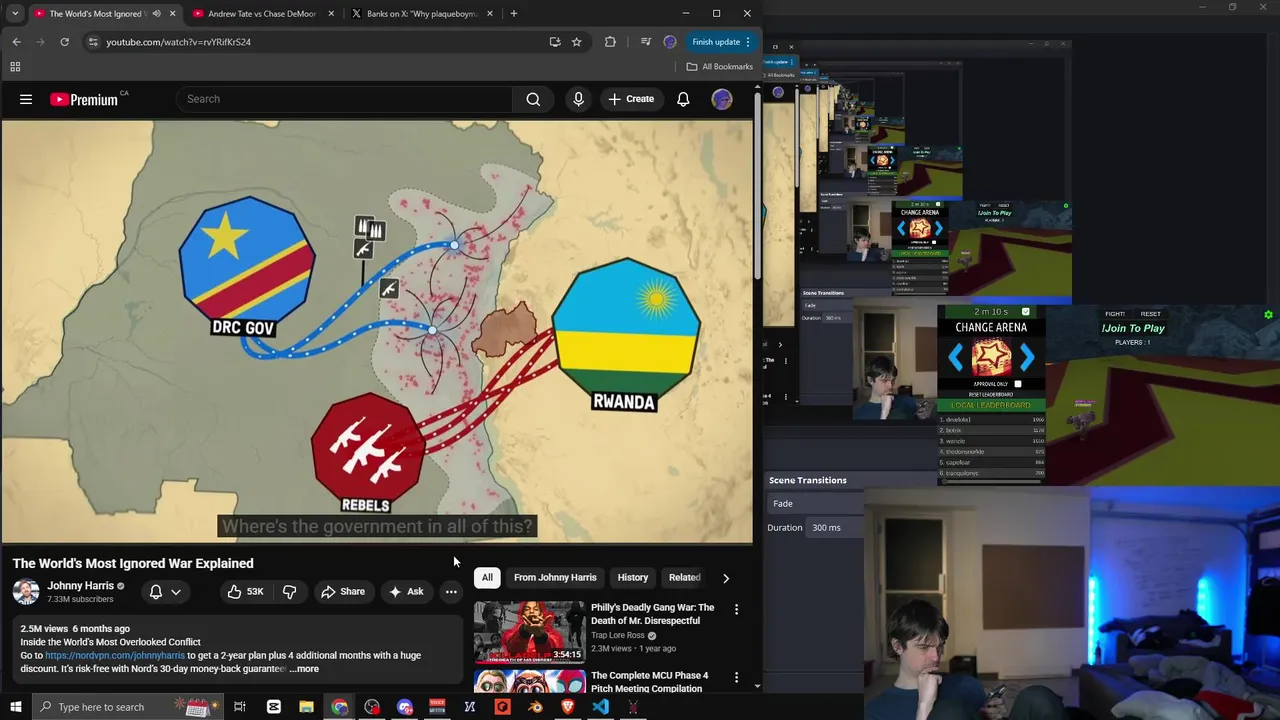
Task: Open Blender from the taskbar
Action: coord(535,707)
